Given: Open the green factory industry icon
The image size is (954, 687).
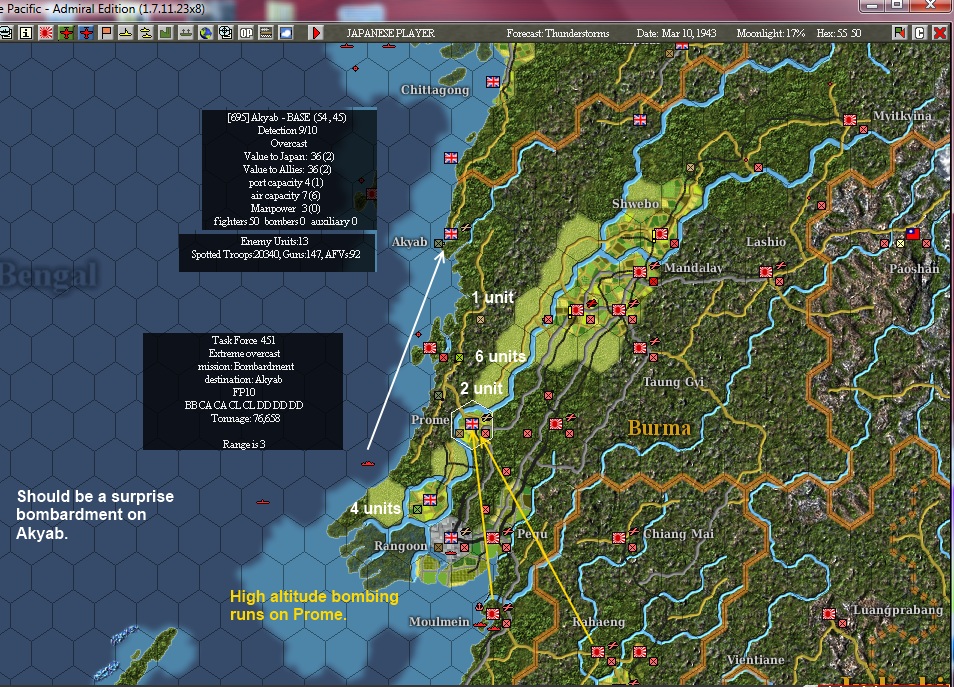Looking at the screenshot, I should tap(165, 33).
